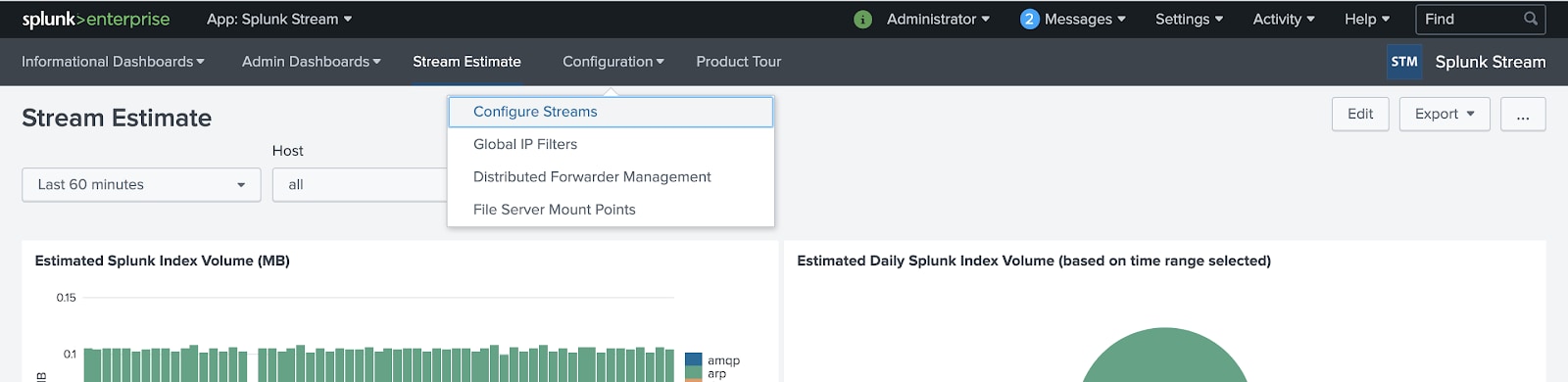Click the Edit button
Screen dimensions: 1568x382
click(1360, 114)
